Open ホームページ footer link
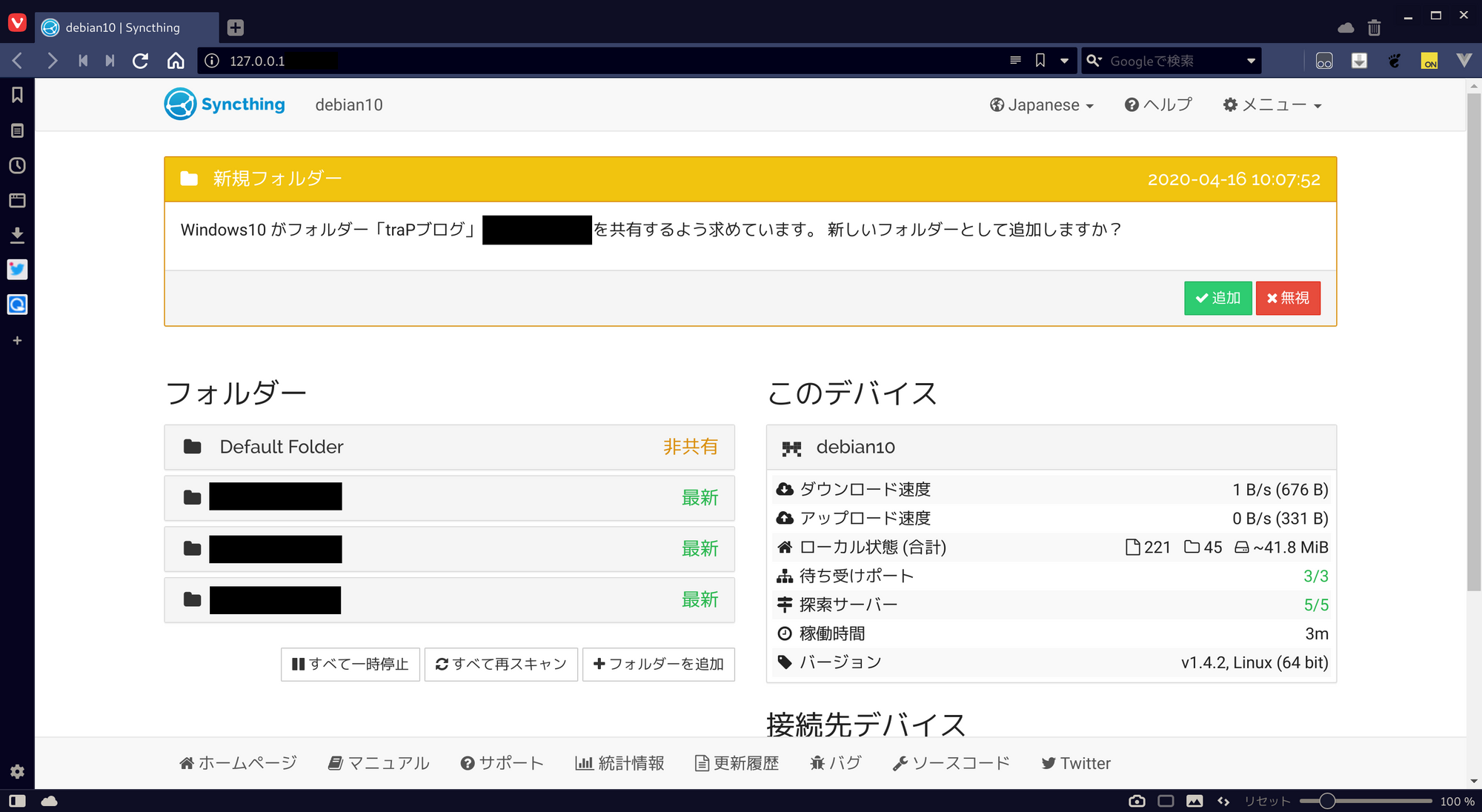The image size is (1482, 812). (x=238, y=763)
